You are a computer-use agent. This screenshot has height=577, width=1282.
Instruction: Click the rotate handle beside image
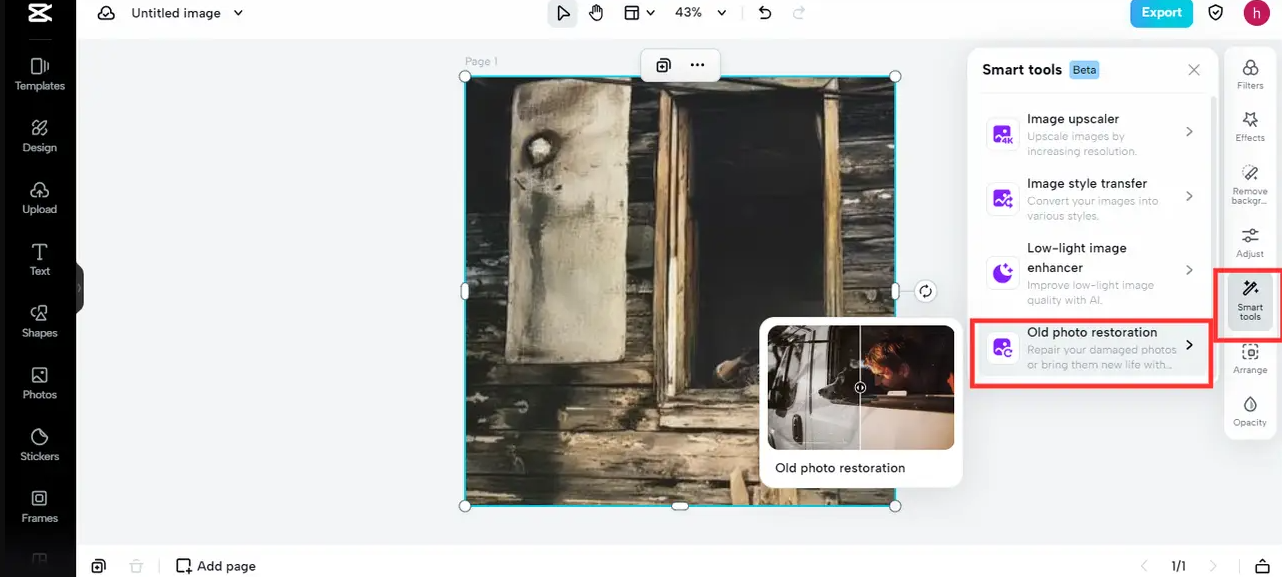click(x=926, y=291)
